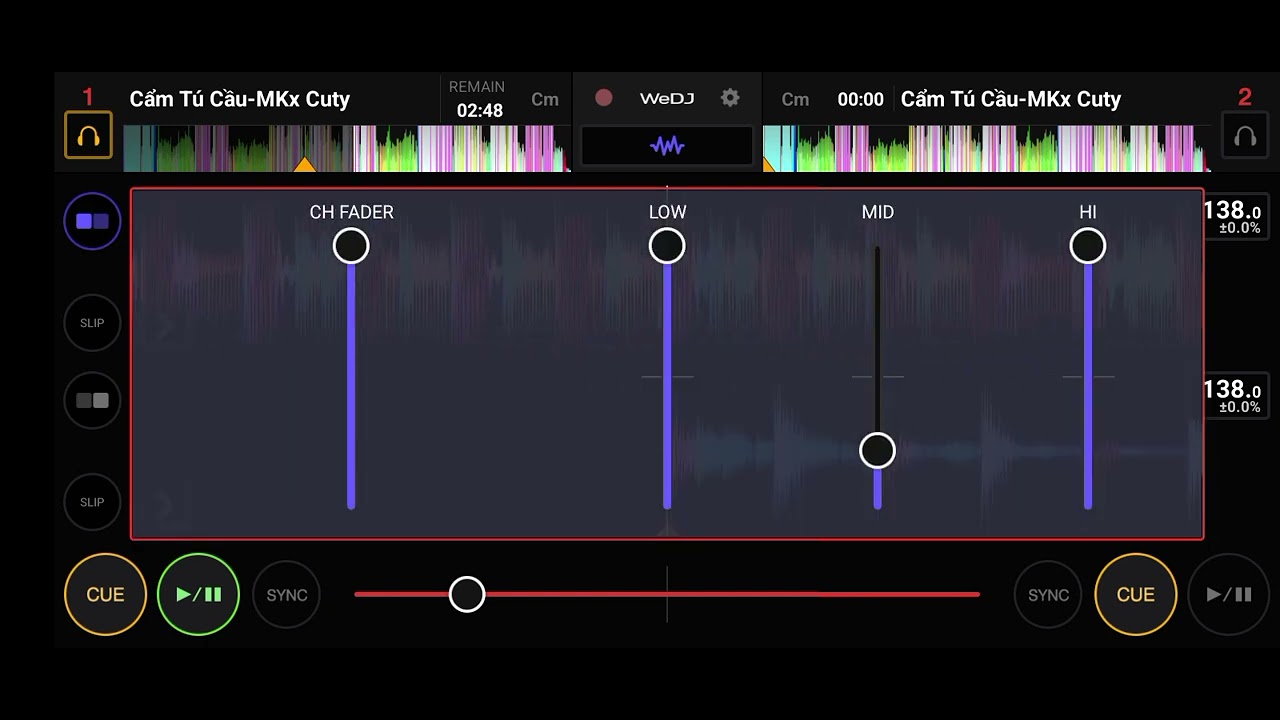Click the left deck overview waveform
Screen dimensions: 1280x720
pos(345,148)
